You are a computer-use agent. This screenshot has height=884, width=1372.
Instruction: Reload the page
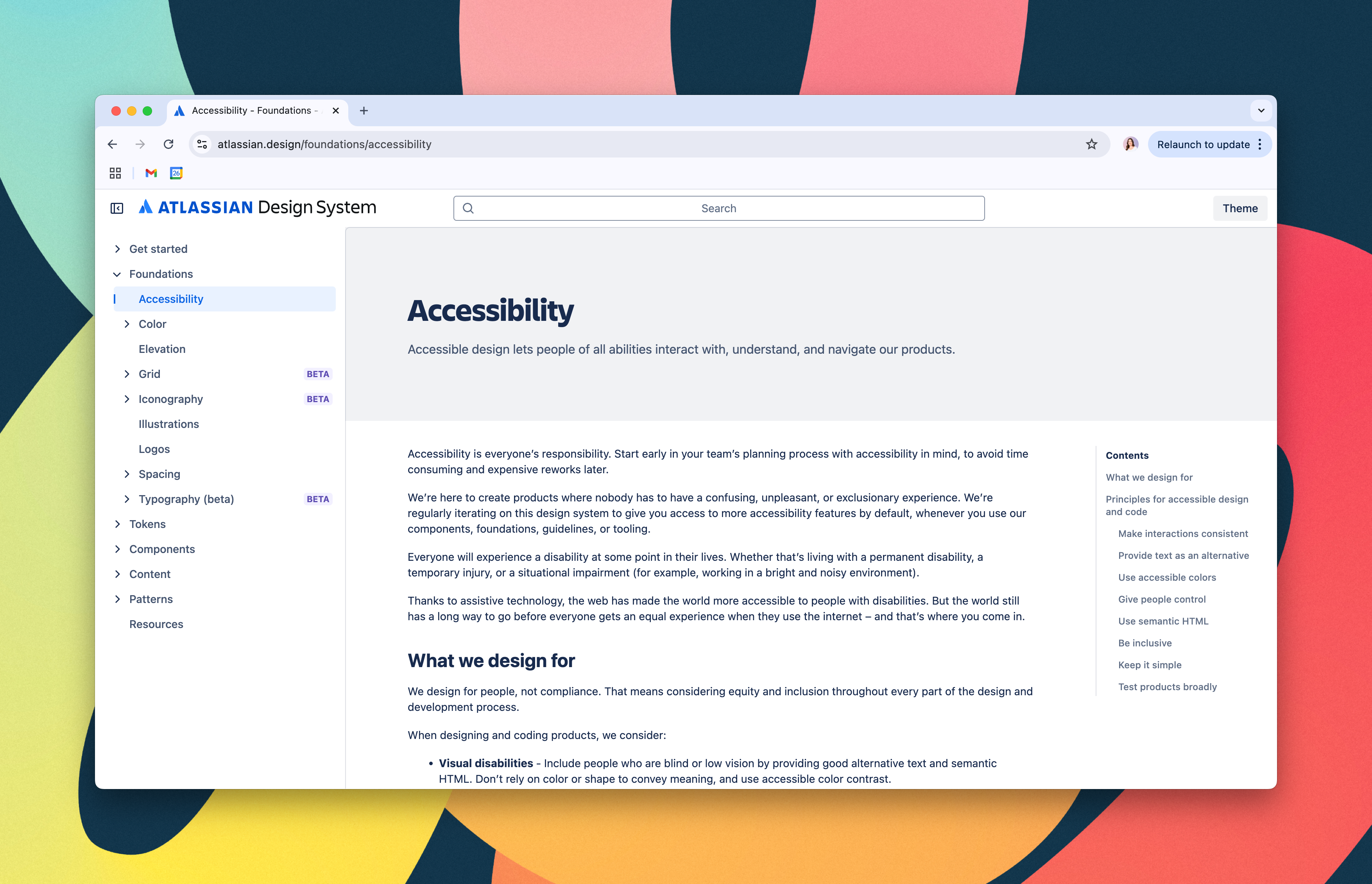coord(169,144)
